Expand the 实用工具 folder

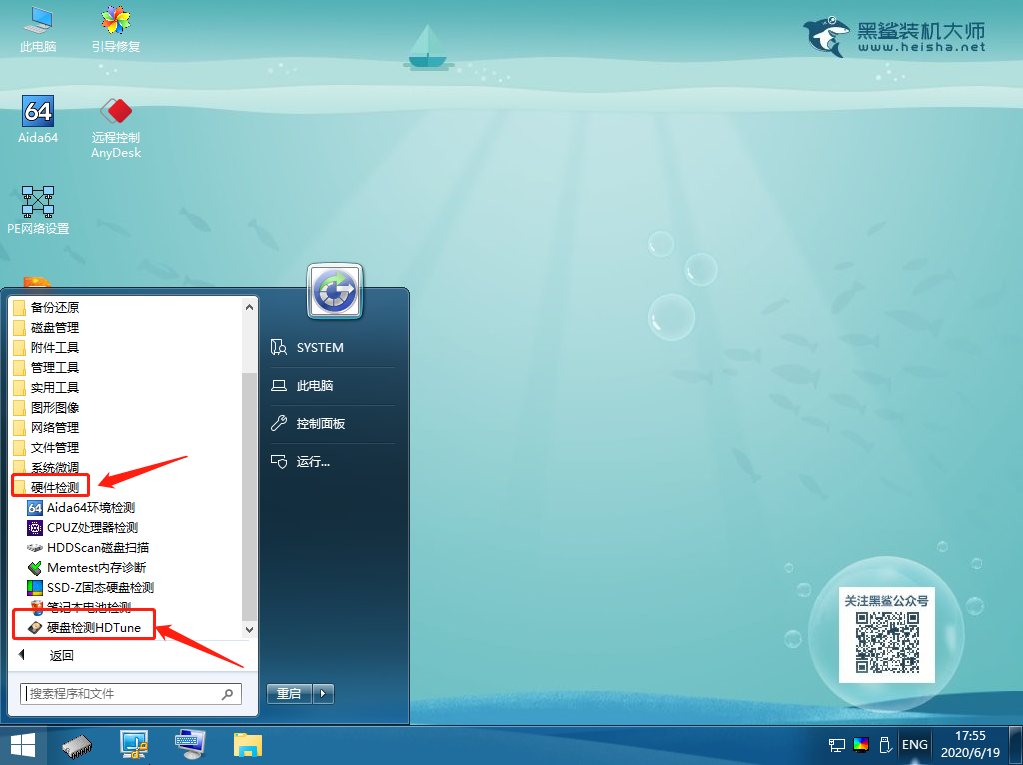click(46, 387)
